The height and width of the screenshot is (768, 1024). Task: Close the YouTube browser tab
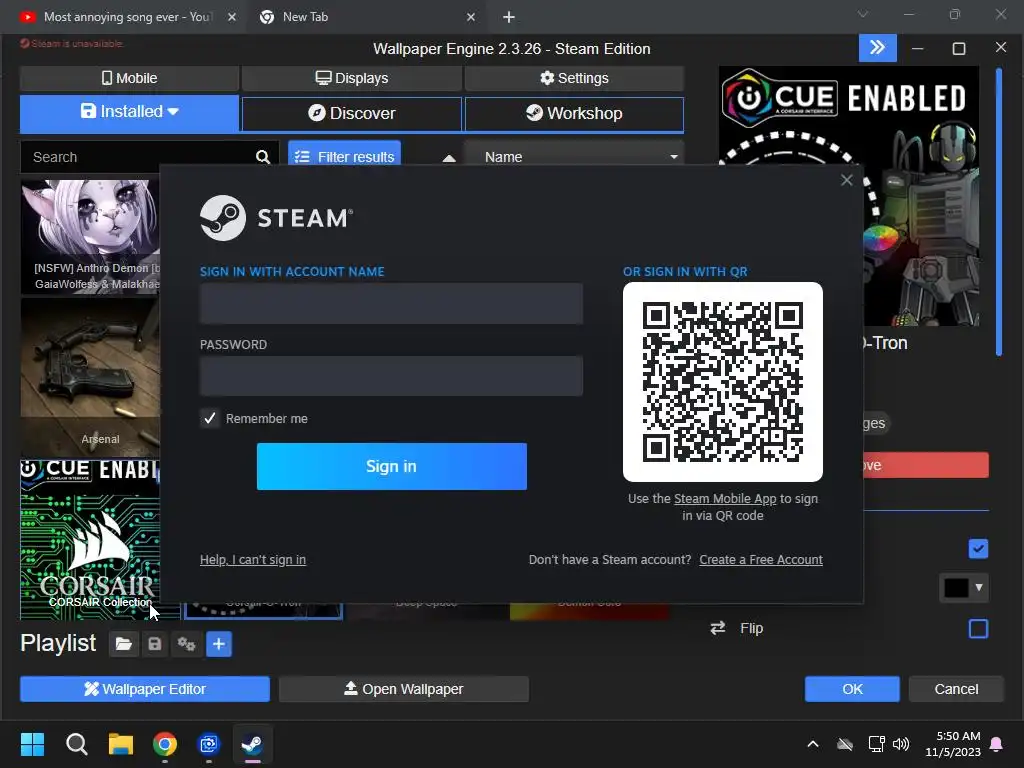(232, 17)
